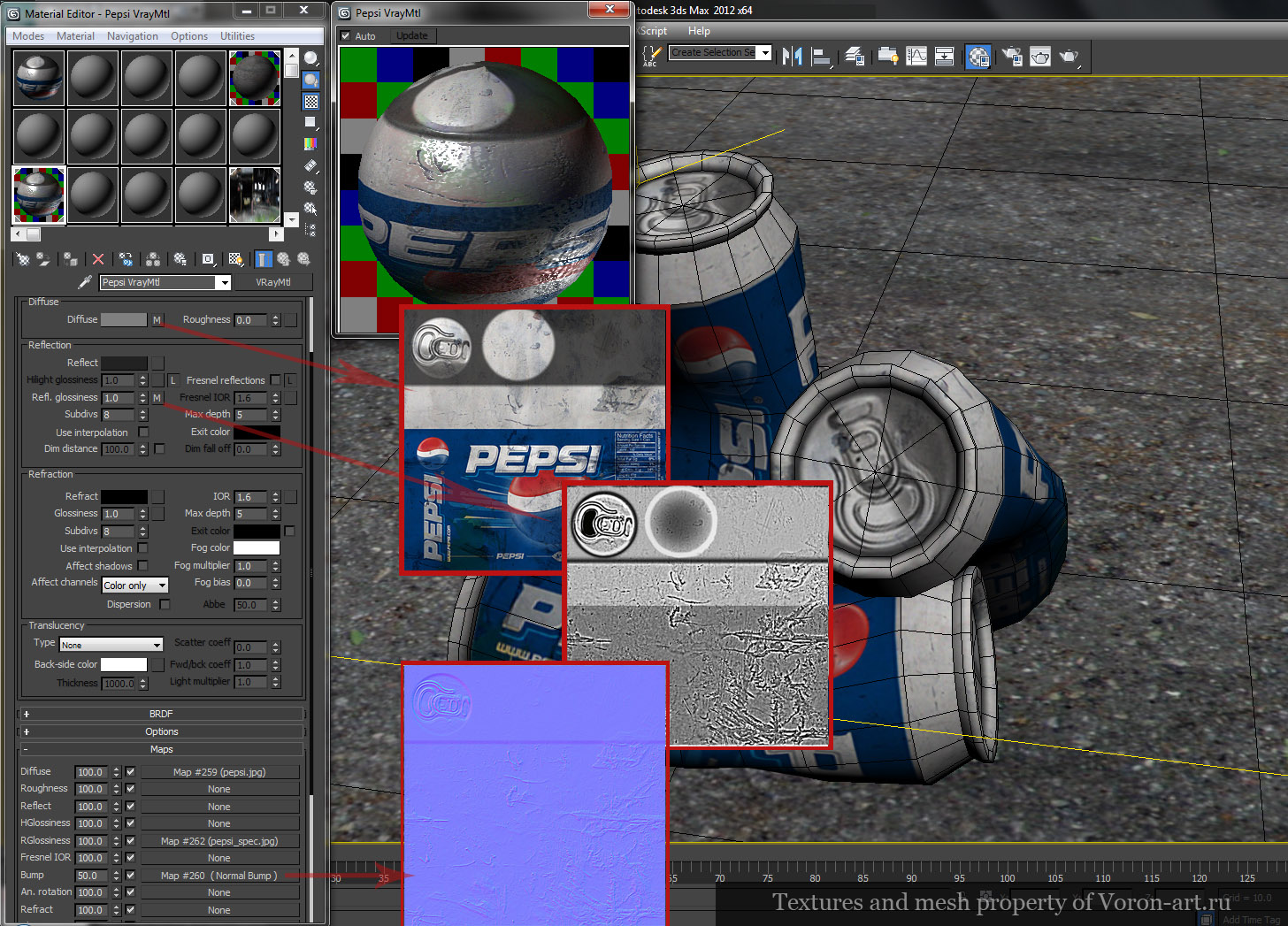Open Map #259 (pepsi.jpg) diffuse map

click(219, 772)
